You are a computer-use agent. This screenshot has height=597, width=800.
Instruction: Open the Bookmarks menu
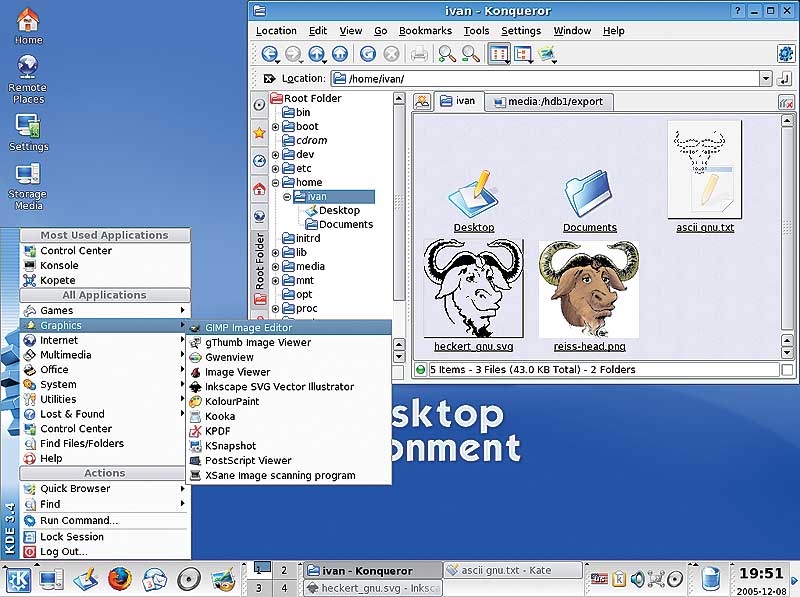[x=425, y=31]
